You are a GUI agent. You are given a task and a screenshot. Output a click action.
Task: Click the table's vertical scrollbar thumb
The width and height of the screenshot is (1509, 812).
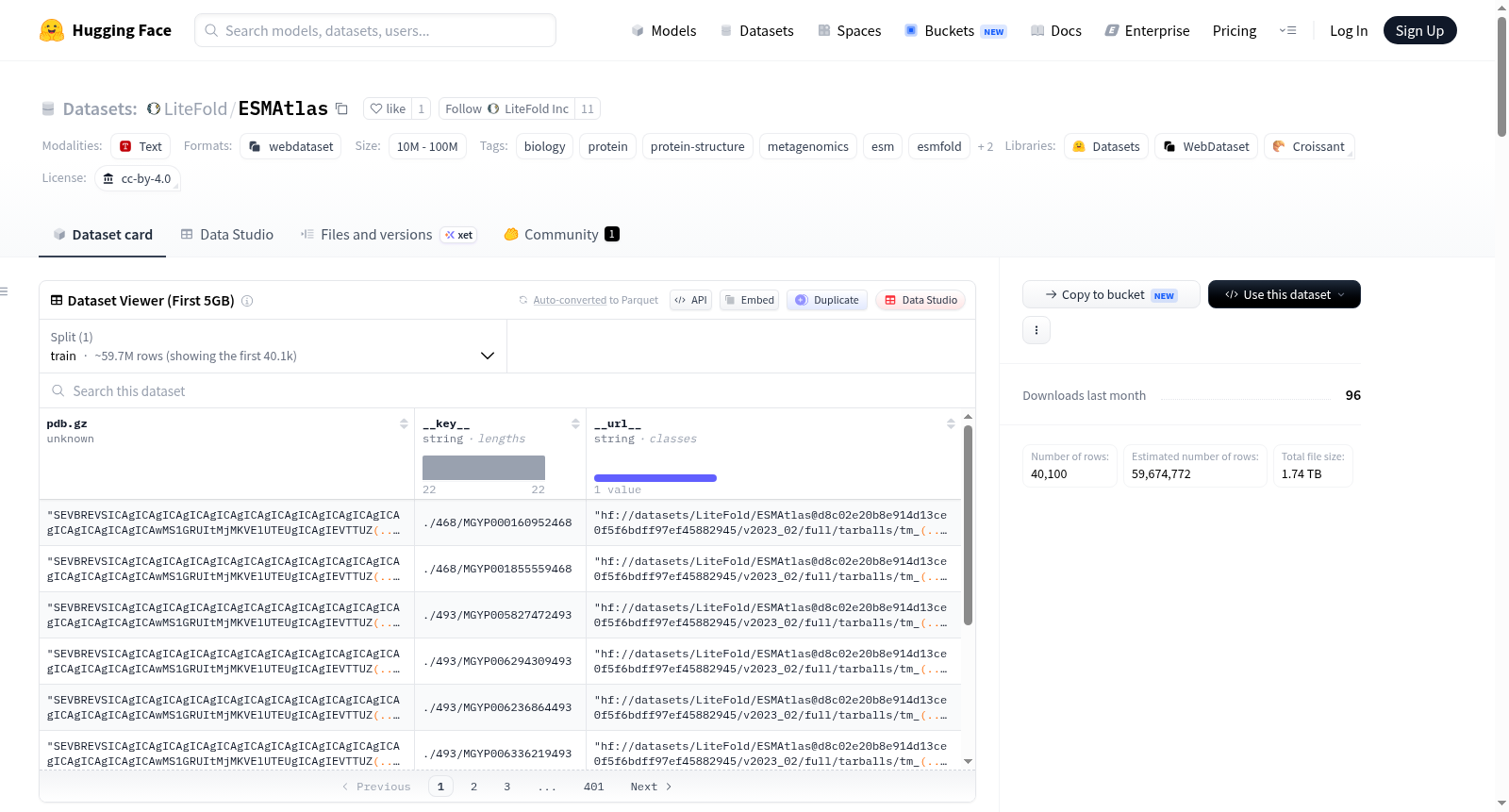click(x=968, y=524)
